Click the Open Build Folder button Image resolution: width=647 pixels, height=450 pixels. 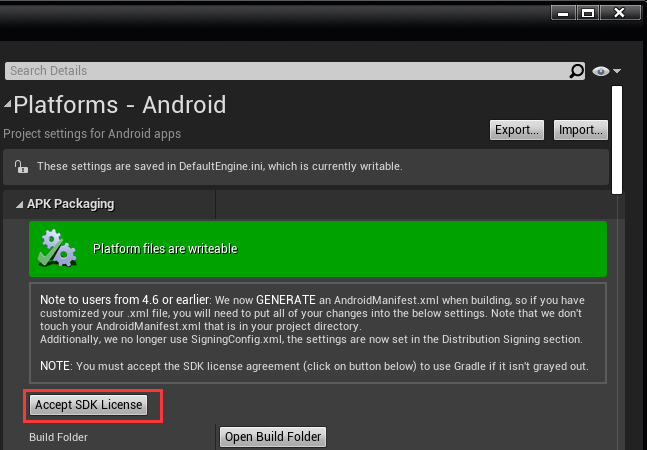(273, 437)
